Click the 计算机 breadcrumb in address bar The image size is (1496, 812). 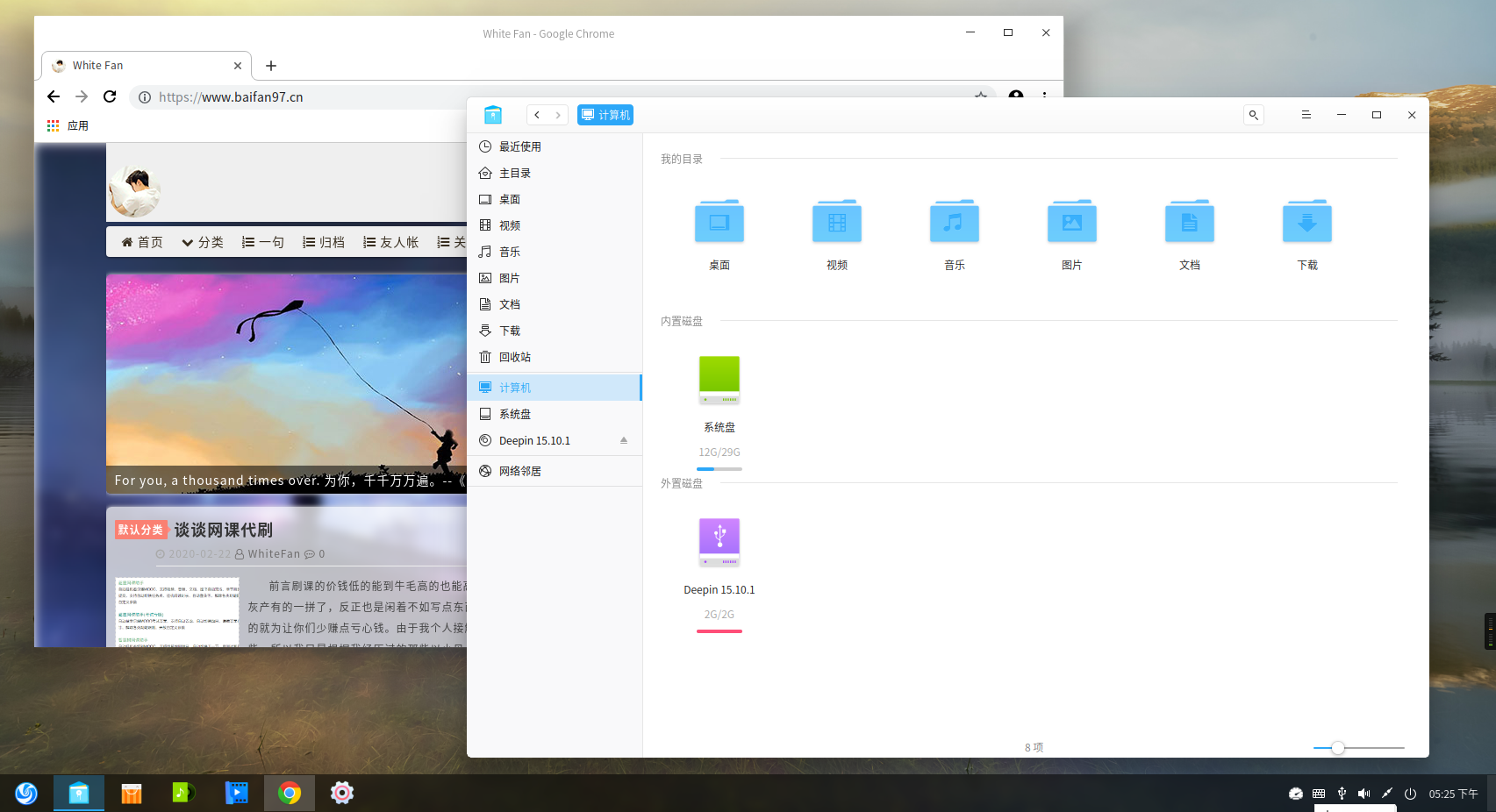click(605, 115)
